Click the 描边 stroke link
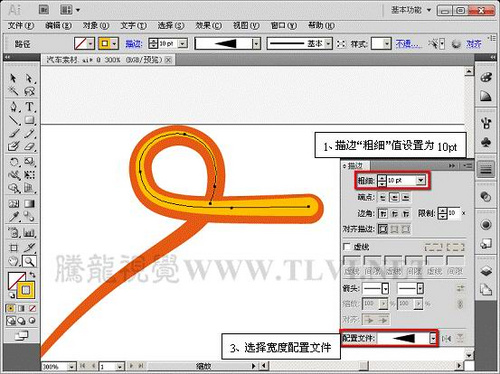This screenshot has height=374, width=500. coord(134,43)
